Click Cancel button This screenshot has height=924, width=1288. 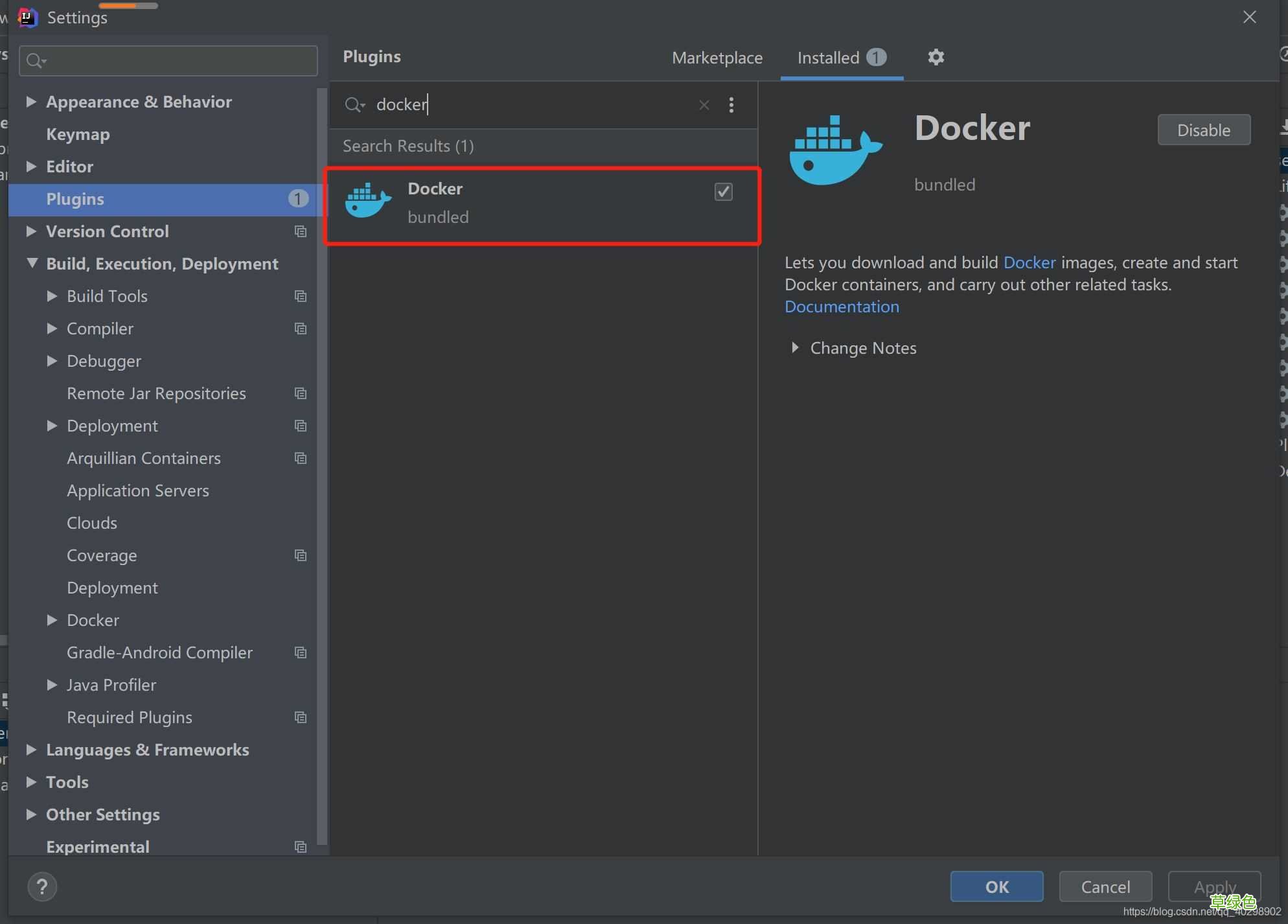1105,886
